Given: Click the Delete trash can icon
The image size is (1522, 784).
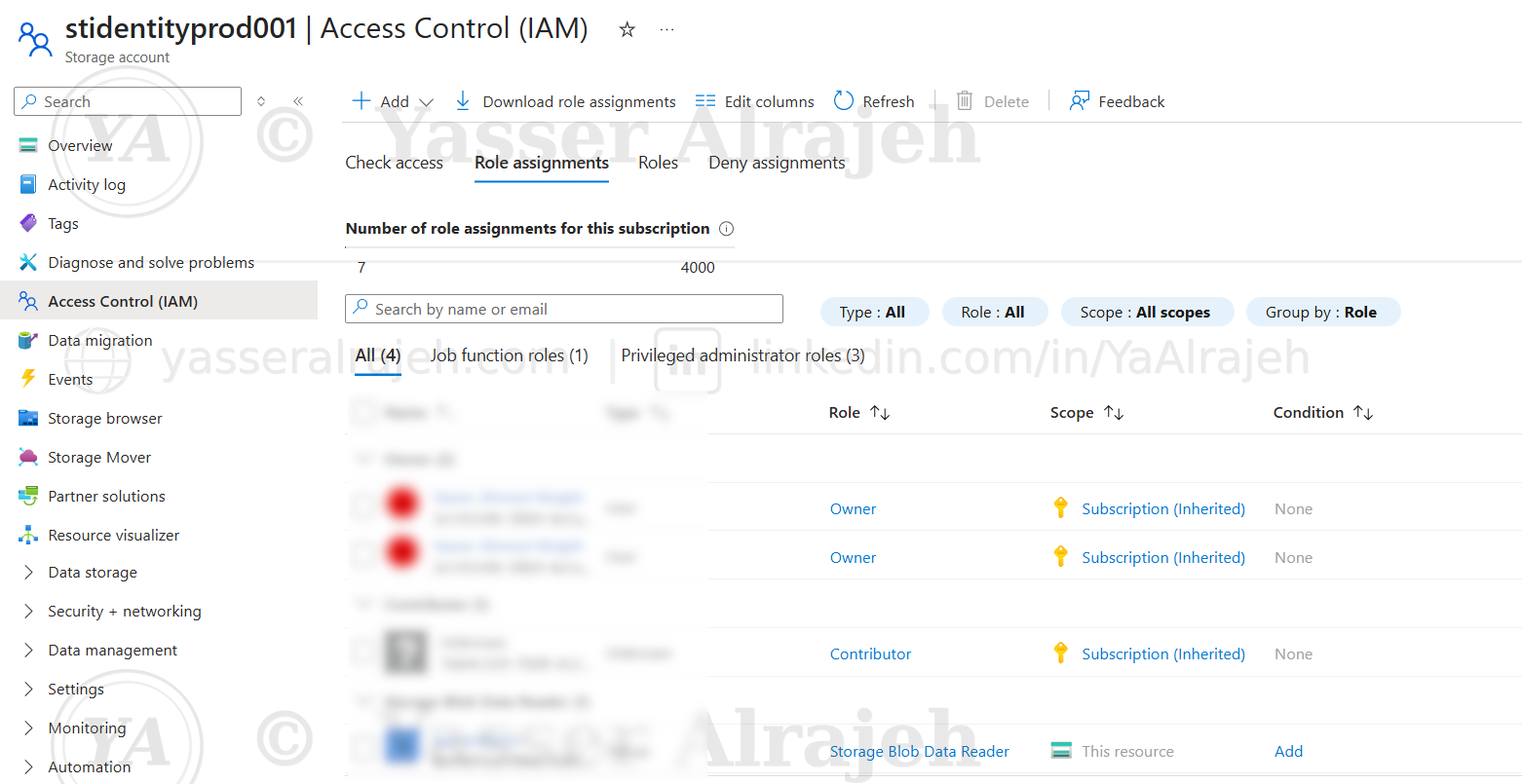Looking at the screenshot, I should (965, 101).
